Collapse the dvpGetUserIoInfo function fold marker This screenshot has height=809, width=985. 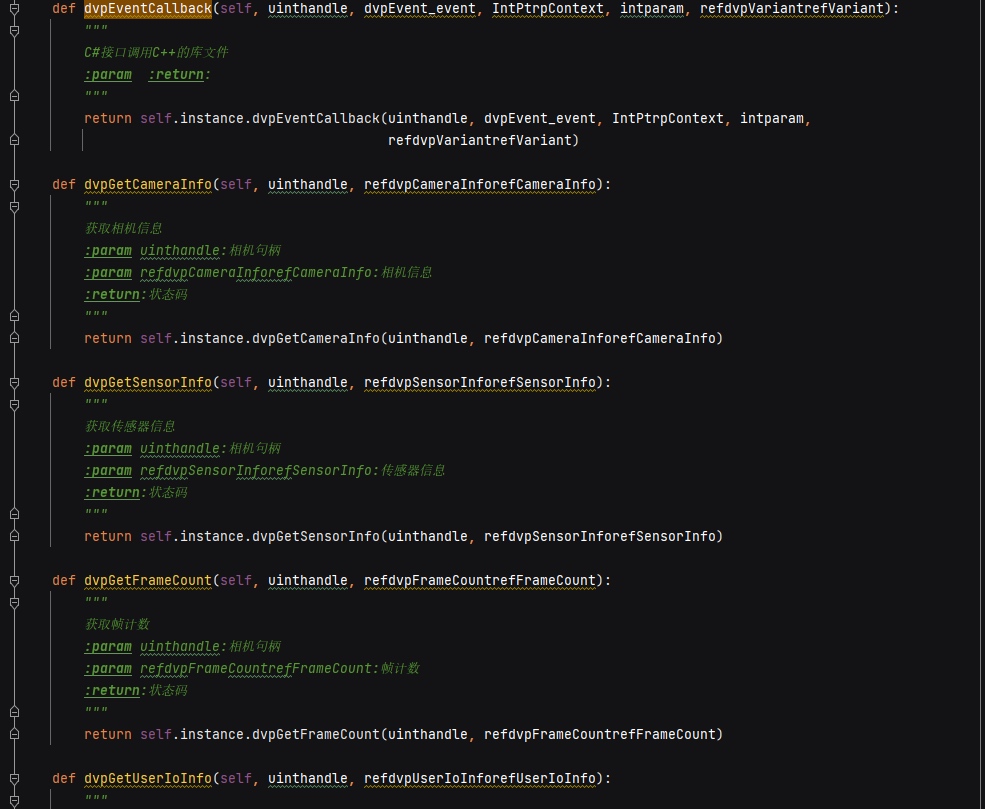click(14, 779)
